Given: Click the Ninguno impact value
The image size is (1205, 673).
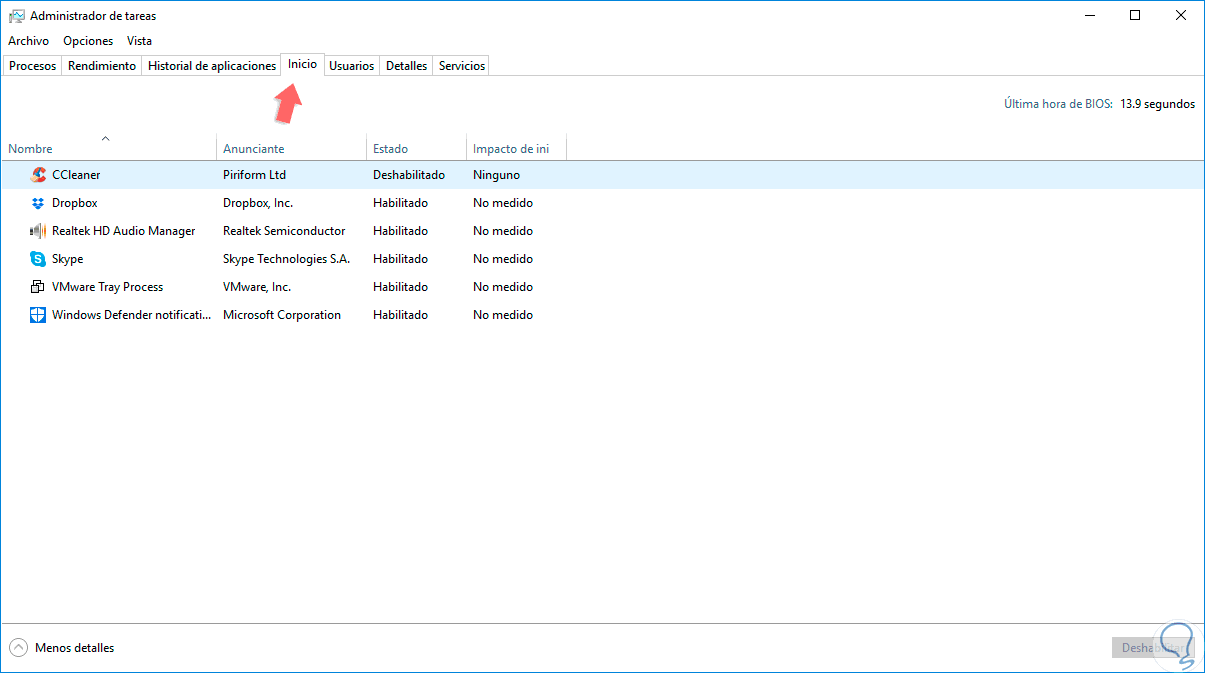Looking at the screenshot, I should coord(497,175).
